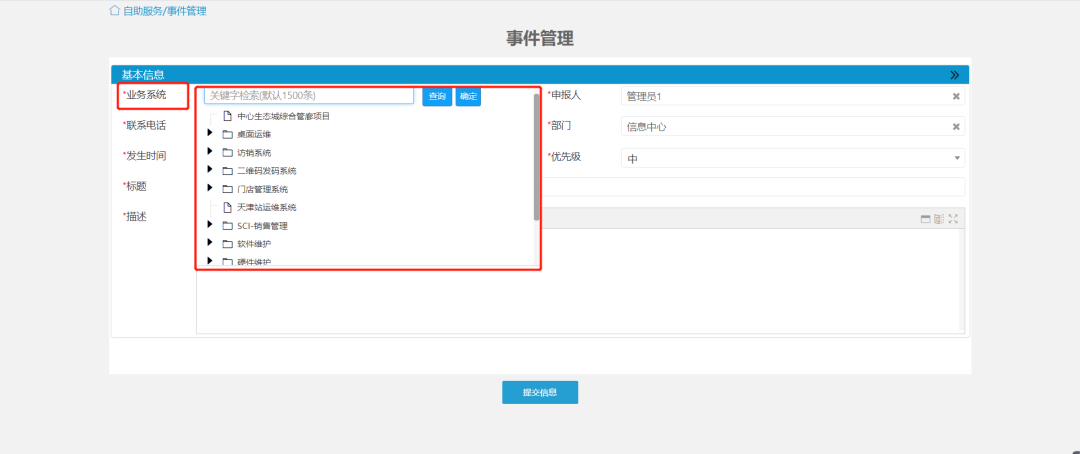Click the folder icon next to 桌面运维
Image resolution: width=1080 pixels, height=454 pixels.
tap(228, 134)
